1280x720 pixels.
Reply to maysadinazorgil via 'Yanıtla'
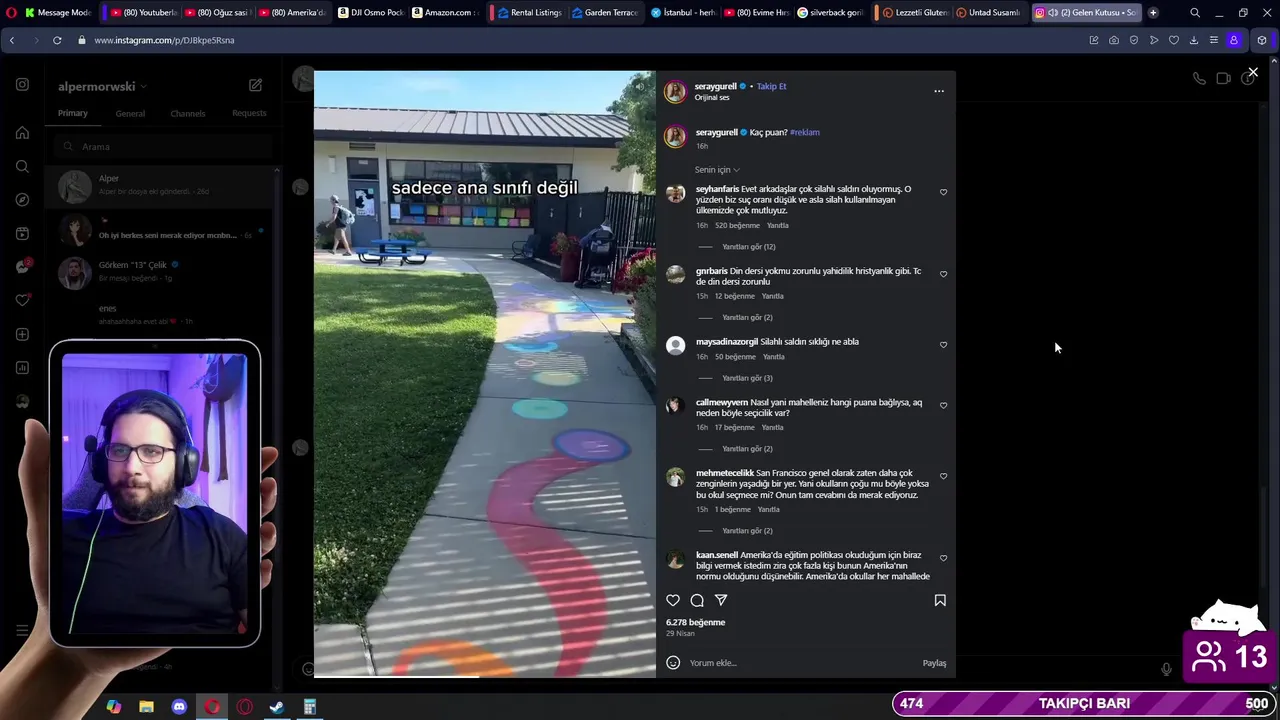[773, 357]
